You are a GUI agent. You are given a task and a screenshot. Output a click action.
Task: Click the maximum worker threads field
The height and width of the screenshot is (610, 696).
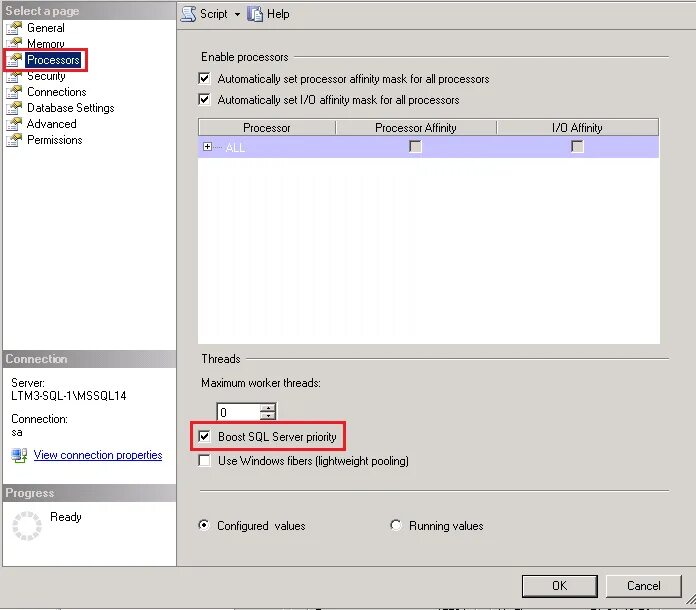(x=238, y=412)
